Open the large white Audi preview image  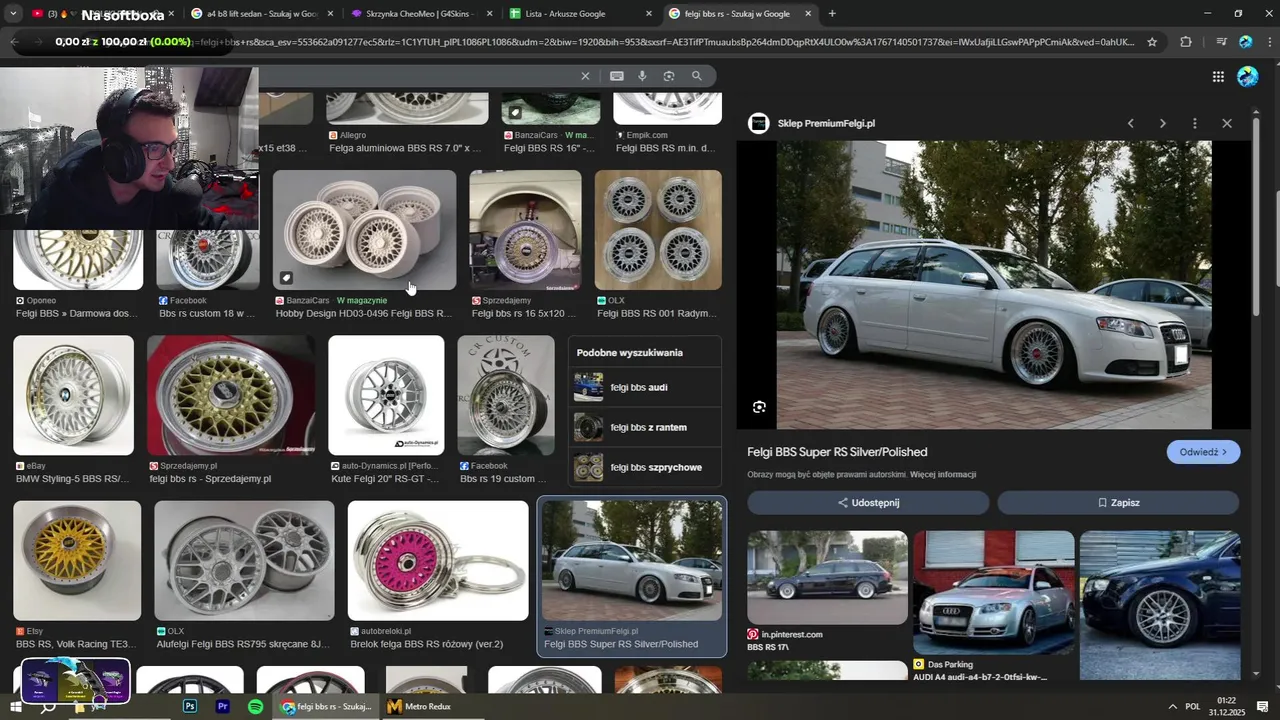(994, 285)
